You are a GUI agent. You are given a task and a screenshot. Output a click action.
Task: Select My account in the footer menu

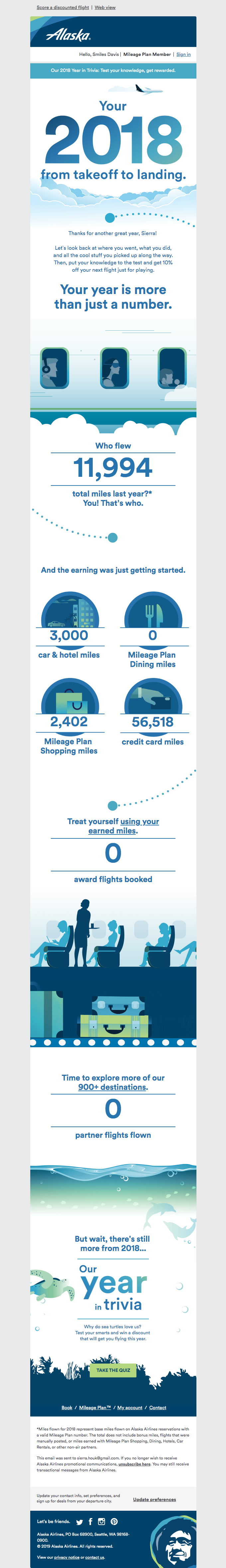pos(130,1407)
